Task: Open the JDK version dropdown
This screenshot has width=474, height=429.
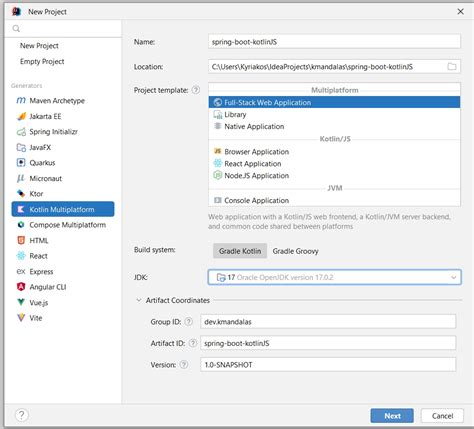Action: 335,277
